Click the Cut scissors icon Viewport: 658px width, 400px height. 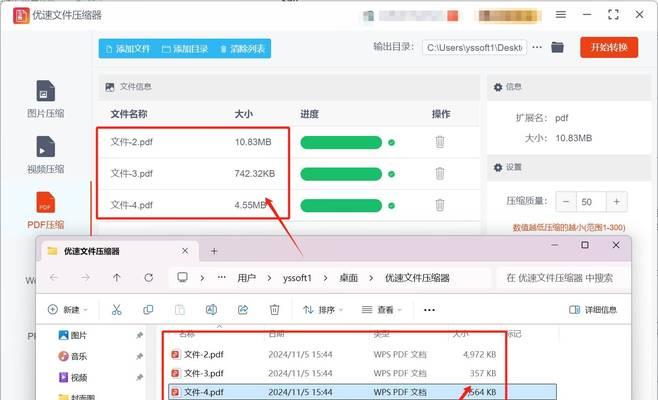pos(116,310)
